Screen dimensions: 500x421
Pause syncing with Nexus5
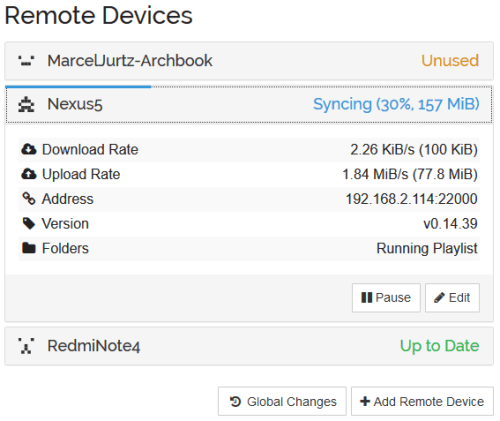pyautogui.click(x=386, y=298)
